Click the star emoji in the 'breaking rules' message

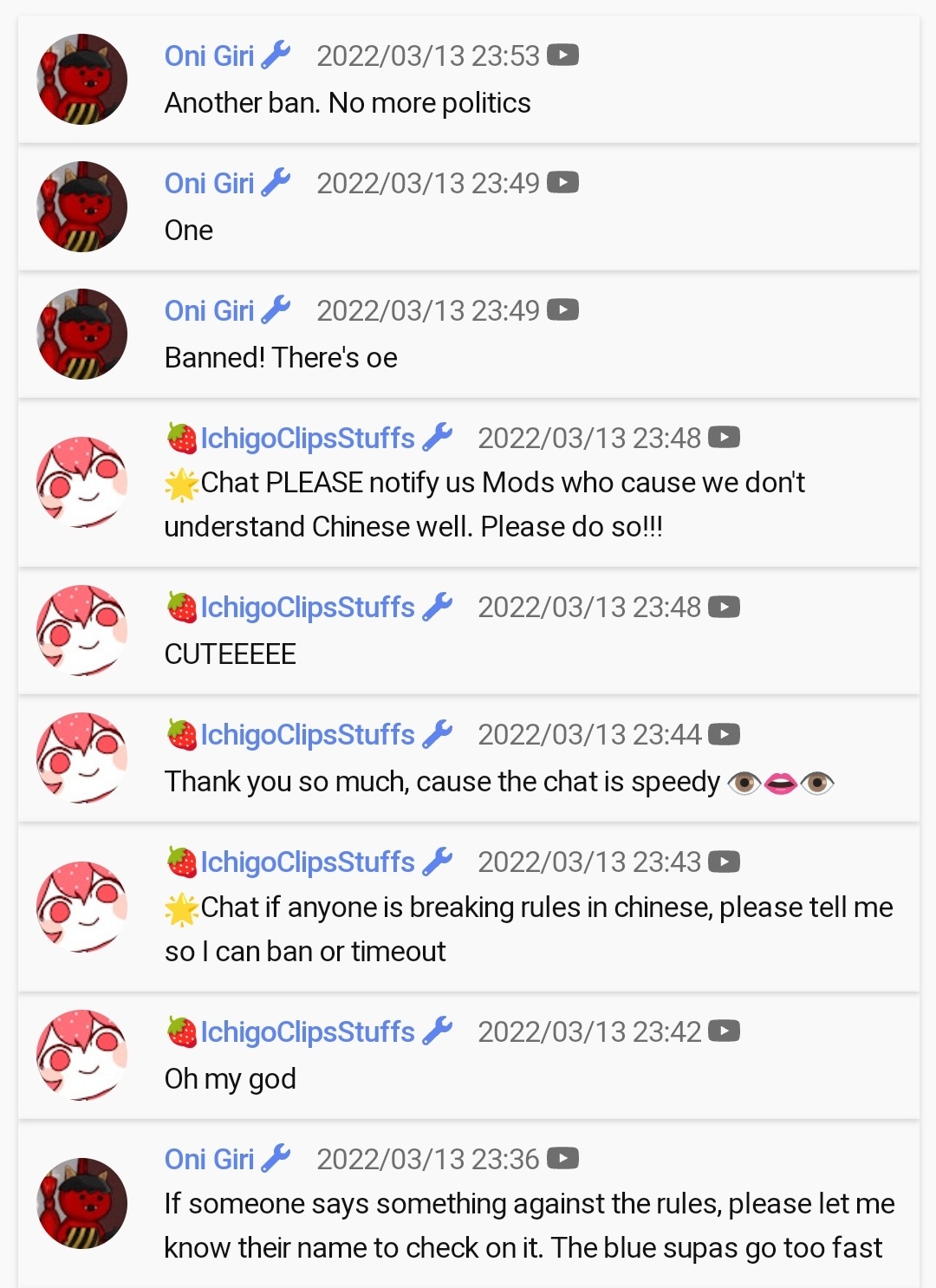182,908
